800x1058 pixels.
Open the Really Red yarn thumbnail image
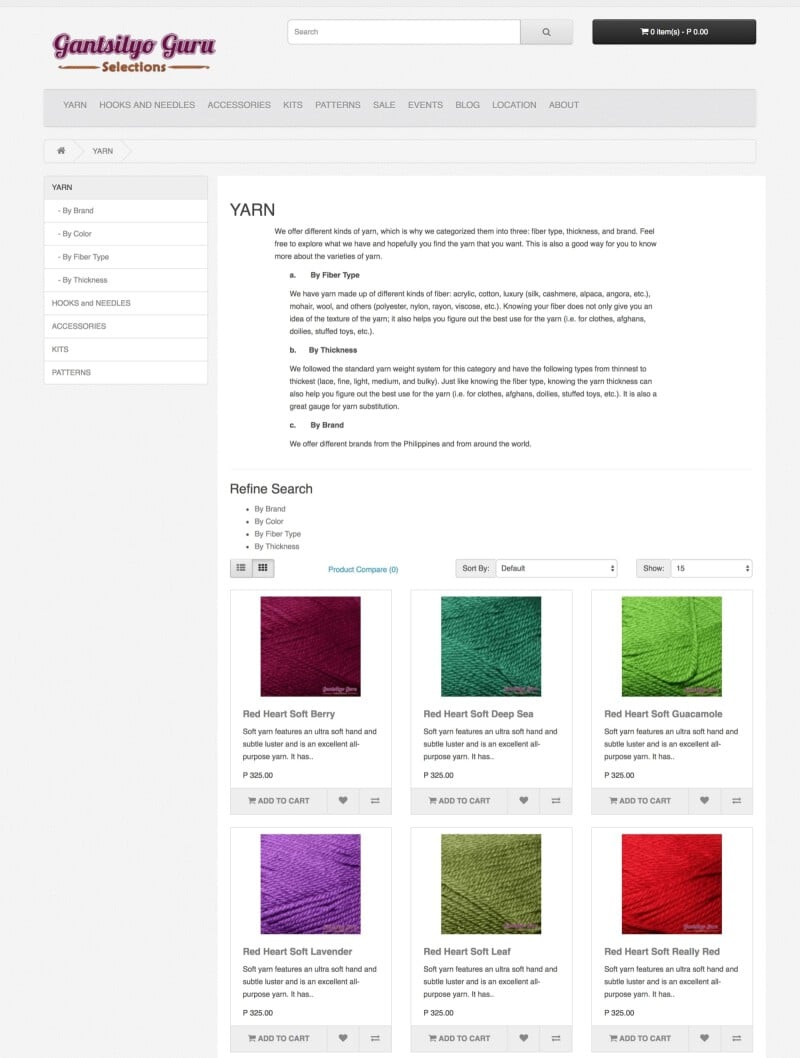tap(672, 884)
